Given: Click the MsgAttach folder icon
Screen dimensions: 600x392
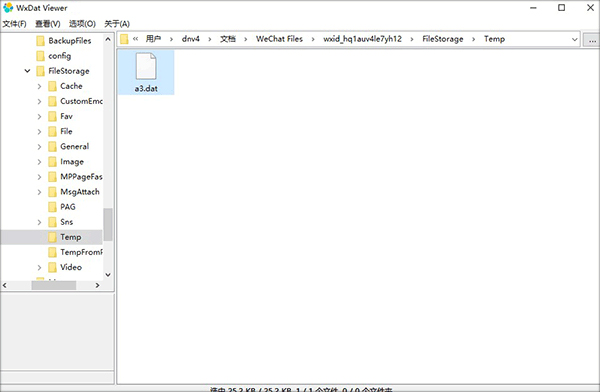Looking at the screenshot, I should [x=52, y=192].
